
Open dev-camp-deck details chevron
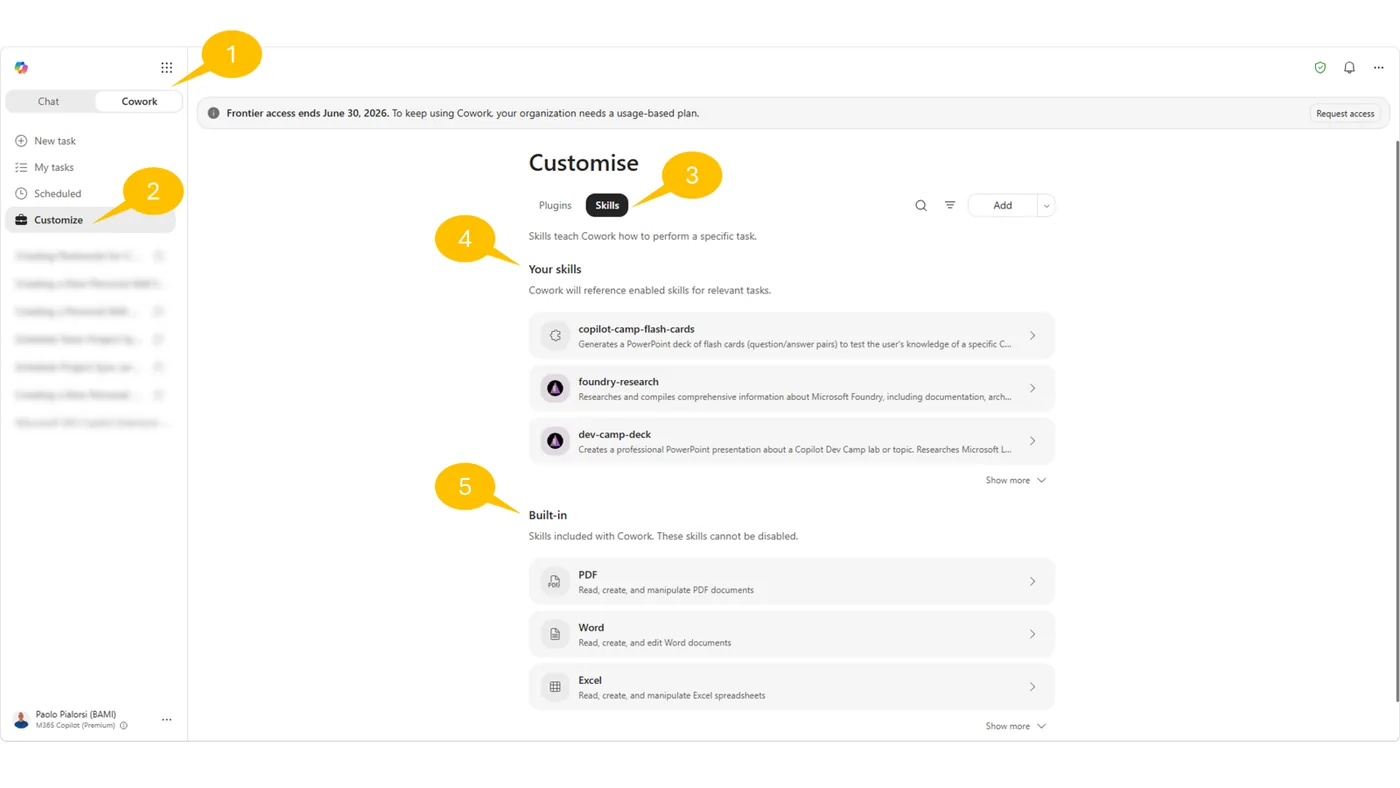click(x=1033, y=441)
